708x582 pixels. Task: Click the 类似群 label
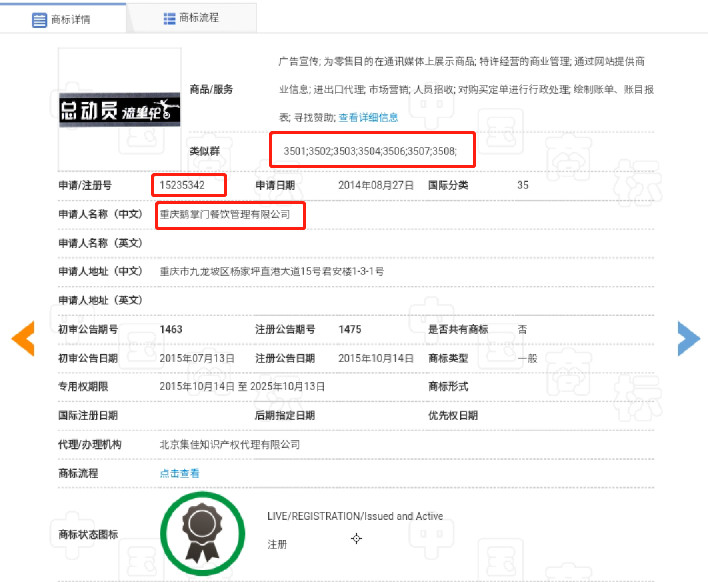coord(205,151)
